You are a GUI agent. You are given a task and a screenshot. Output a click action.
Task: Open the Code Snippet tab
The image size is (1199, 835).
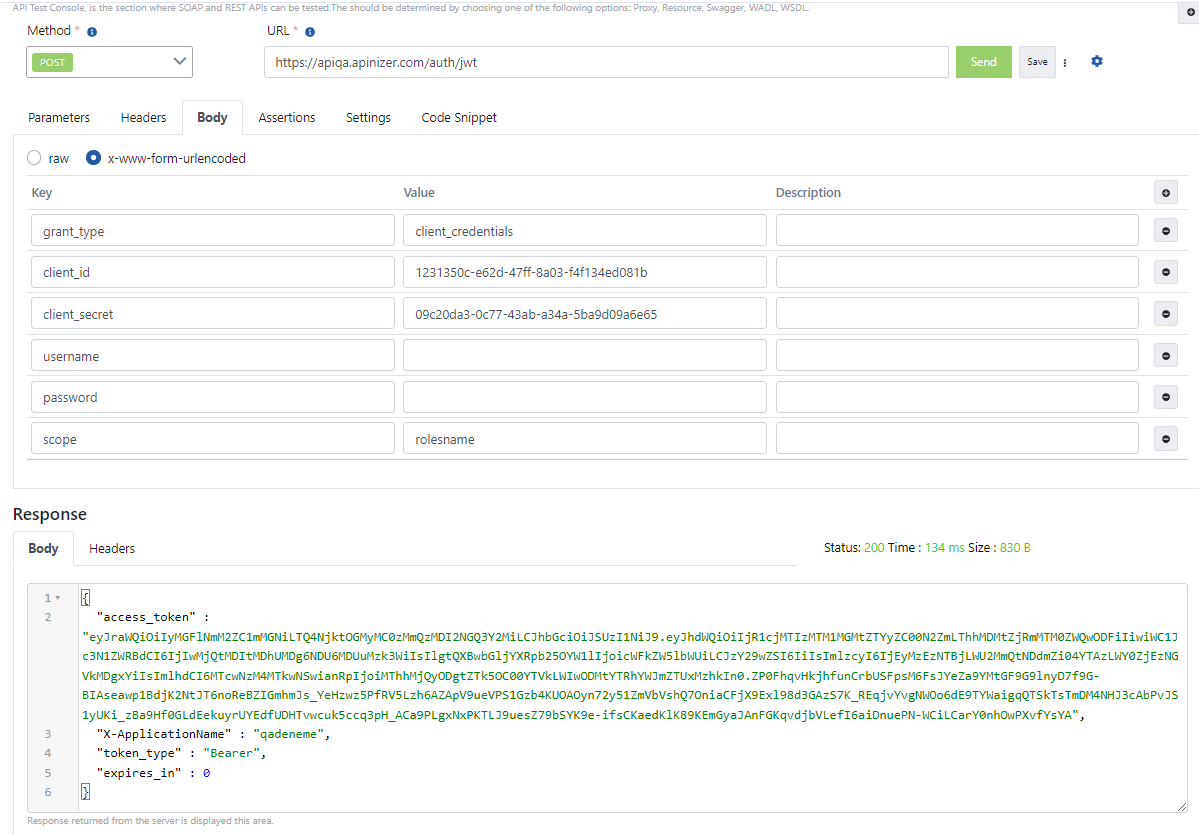coord(458,118)
